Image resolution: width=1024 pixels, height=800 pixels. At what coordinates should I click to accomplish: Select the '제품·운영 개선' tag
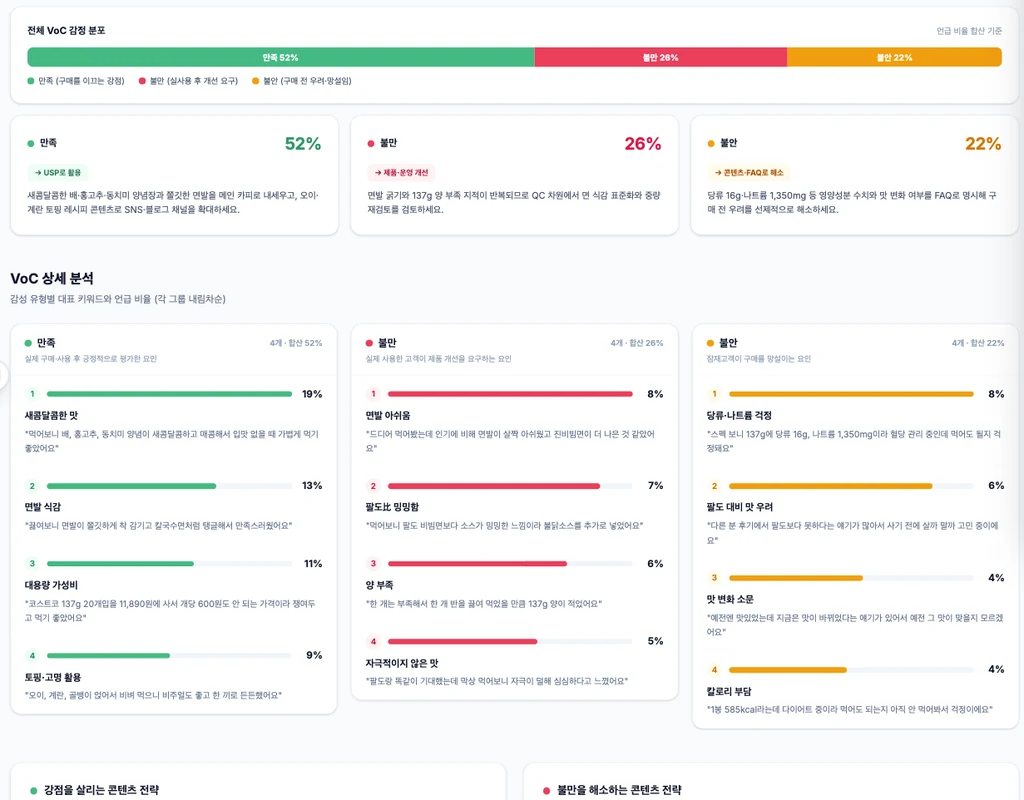click(x=402, y=172)
